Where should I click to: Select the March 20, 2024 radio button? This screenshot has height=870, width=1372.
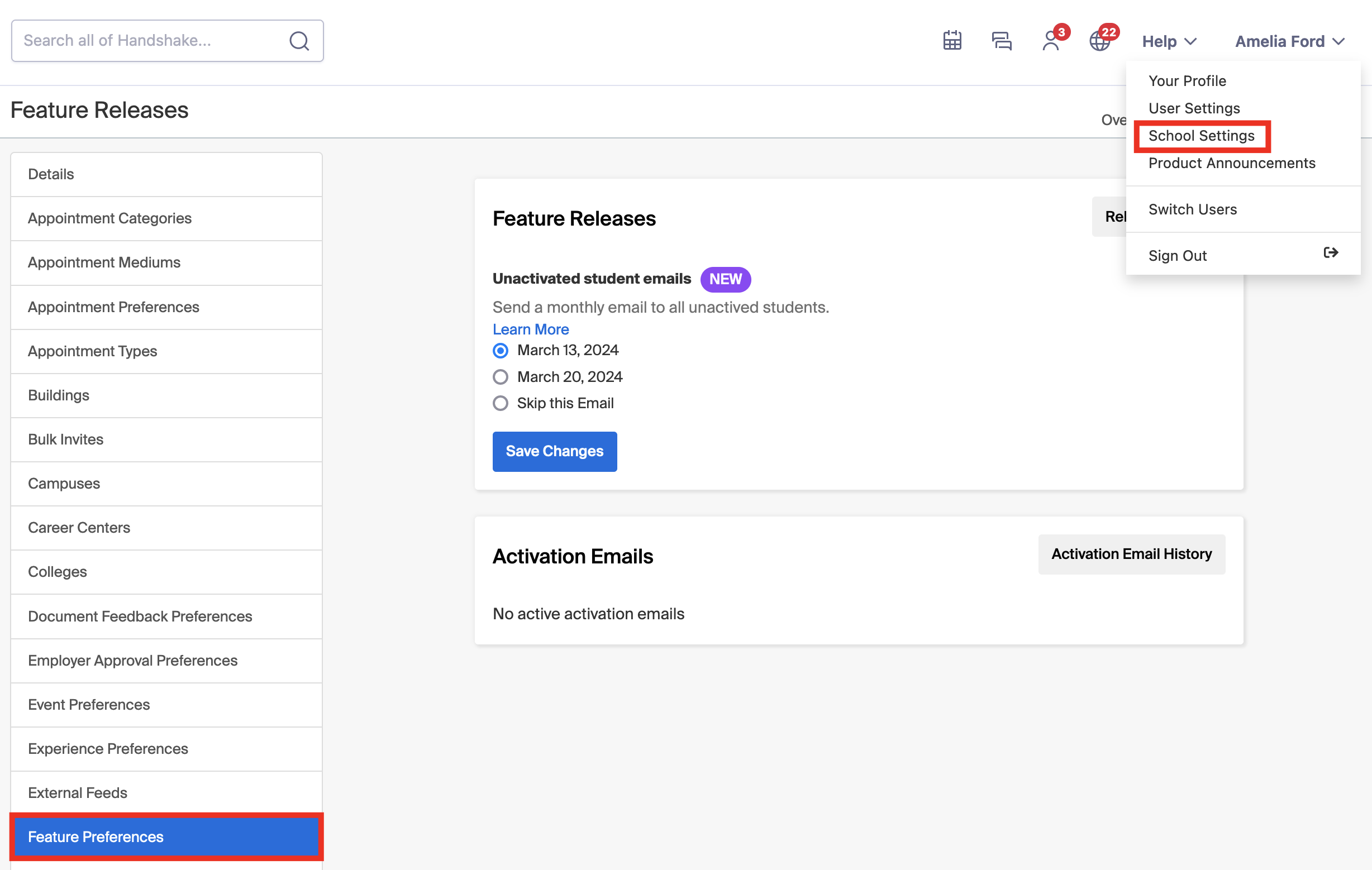pyautogui.click(x=501, y=377)
